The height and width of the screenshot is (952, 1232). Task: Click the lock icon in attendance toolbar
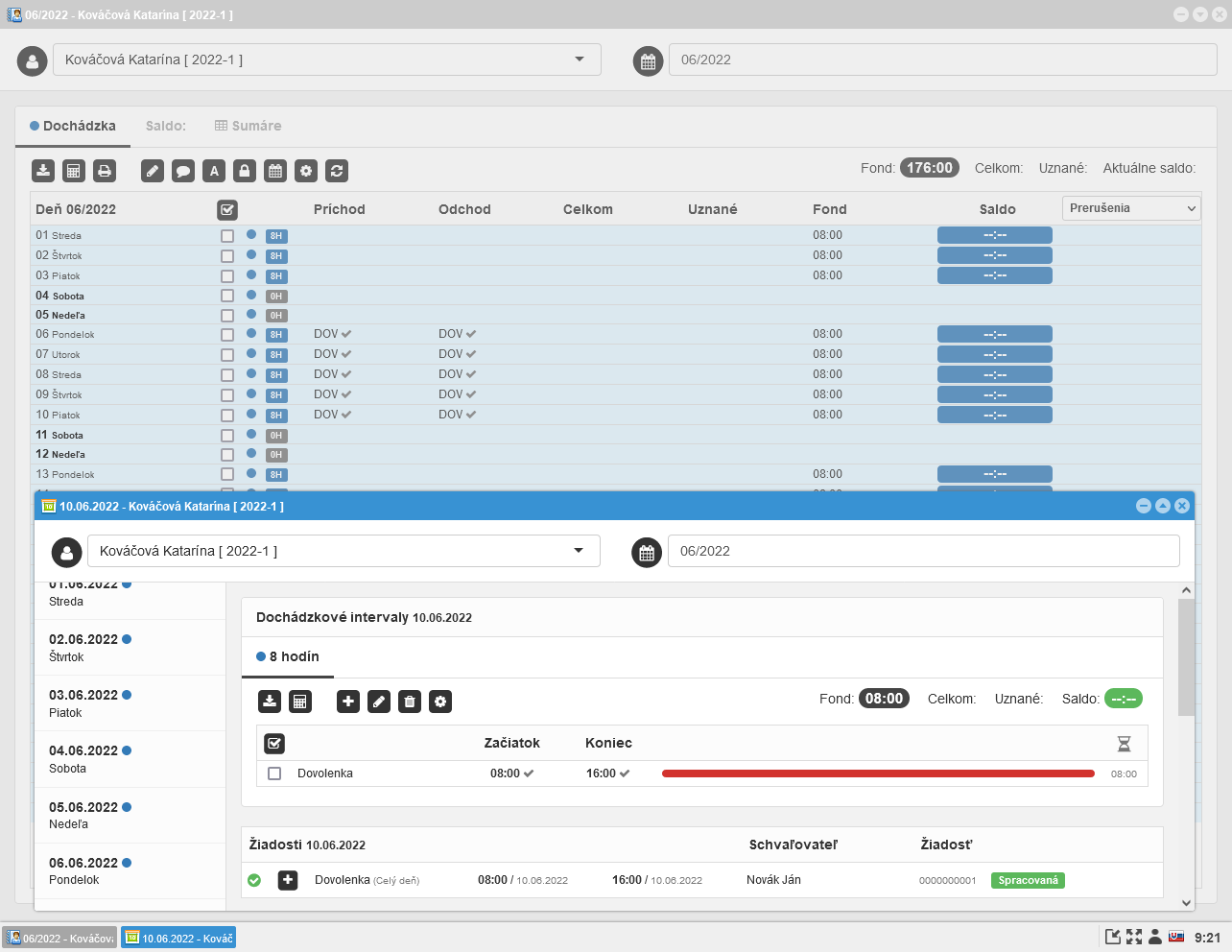click(x=245, y=171)
